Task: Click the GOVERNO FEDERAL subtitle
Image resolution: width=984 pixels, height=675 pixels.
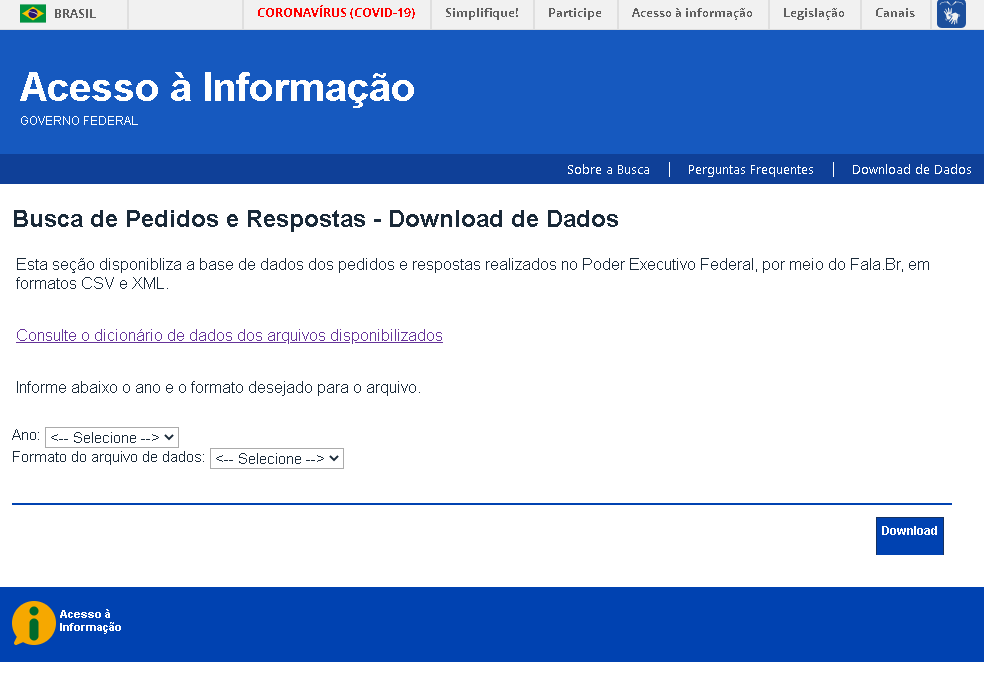Action: [x=79, y=121]
